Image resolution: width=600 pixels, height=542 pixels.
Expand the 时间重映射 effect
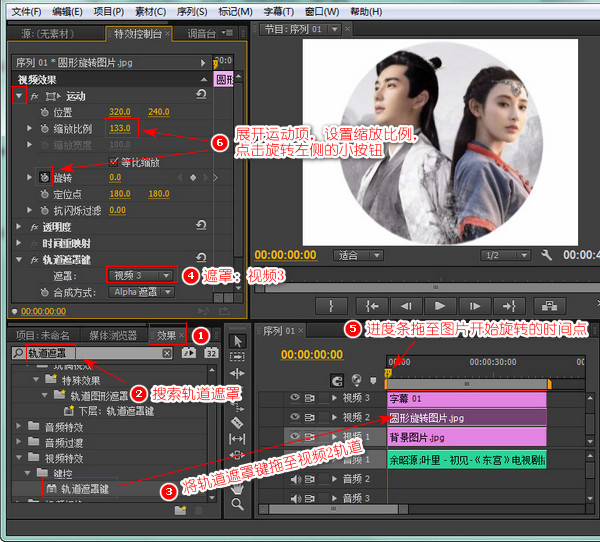18,243
